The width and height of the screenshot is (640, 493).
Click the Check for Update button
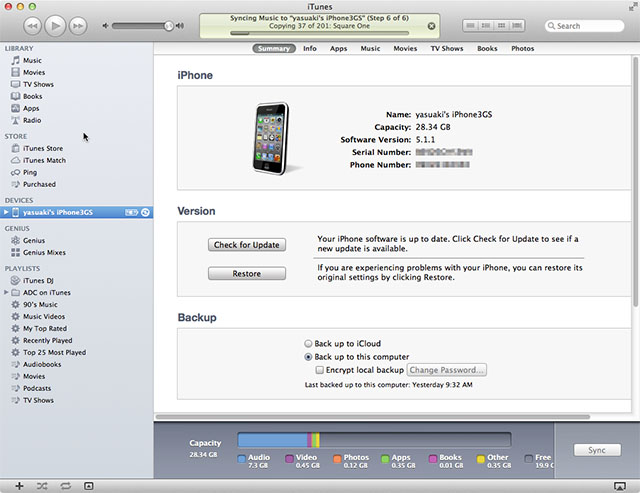point(246,245)
